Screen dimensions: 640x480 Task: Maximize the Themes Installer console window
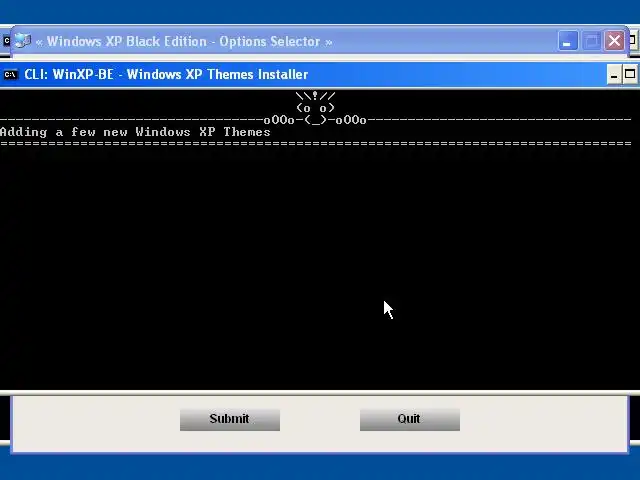click(630, 74)
